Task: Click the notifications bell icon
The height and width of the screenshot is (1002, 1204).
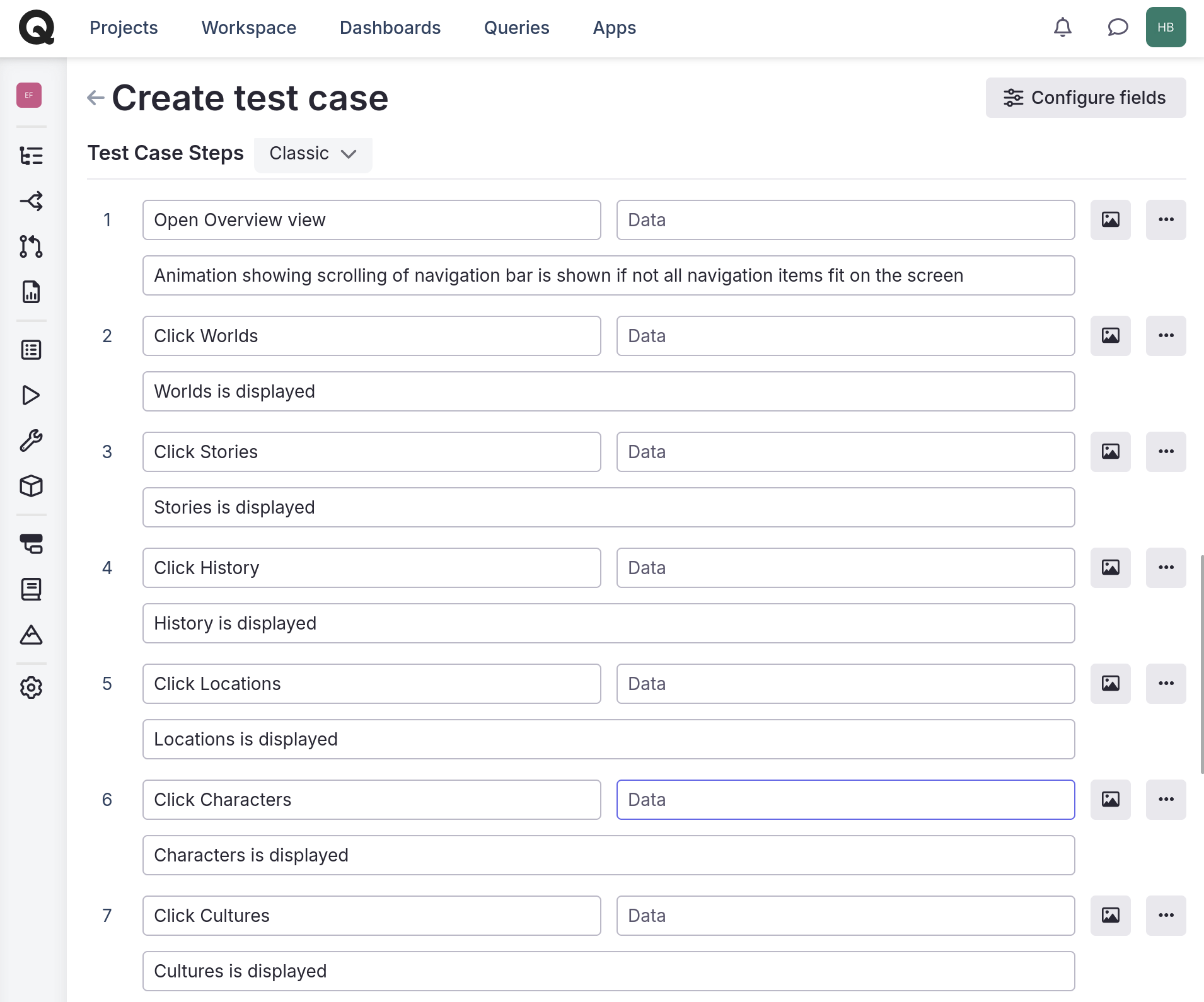Action: (1063, 27)
